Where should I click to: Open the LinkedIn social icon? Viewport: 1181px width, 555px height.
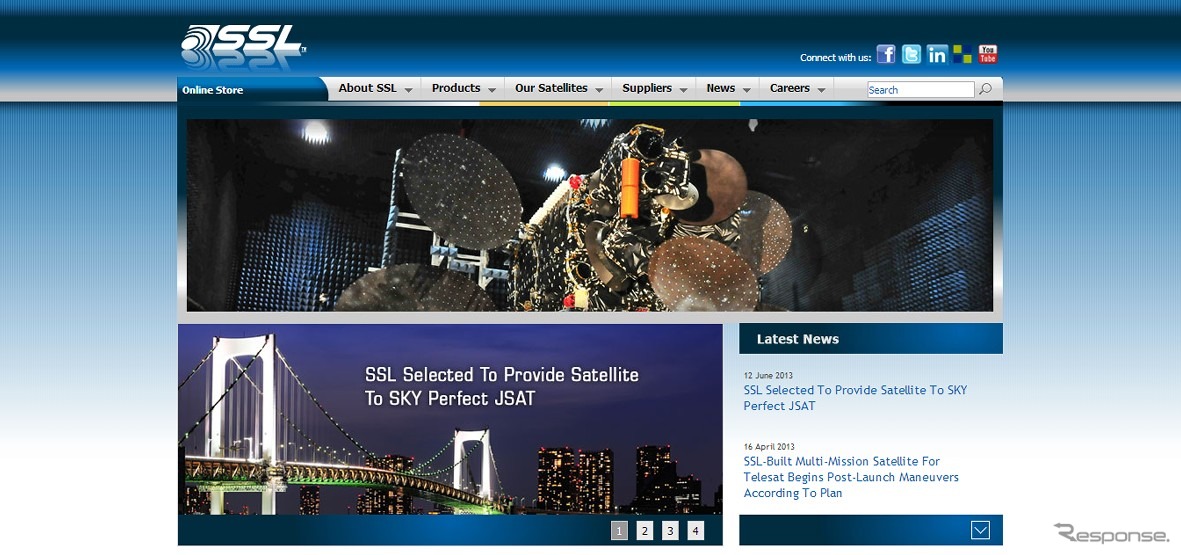tap(937, 55)
